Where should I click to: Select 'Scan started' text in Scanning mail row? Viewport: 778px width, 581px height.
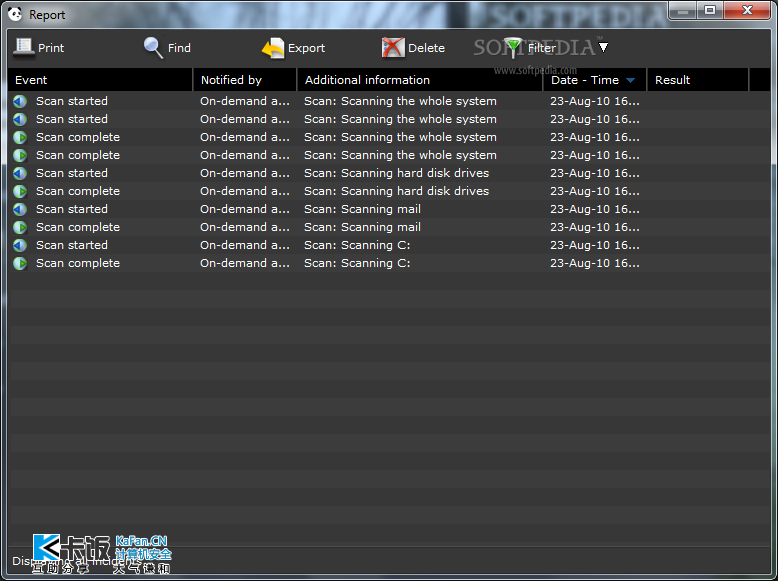tap(72, 209)
